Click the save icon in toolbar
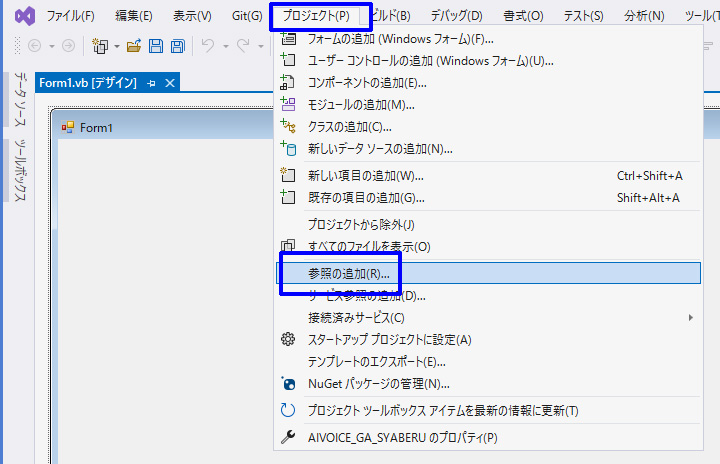The width and height of the screenshot is (720, 464). (x=156, y=46)
